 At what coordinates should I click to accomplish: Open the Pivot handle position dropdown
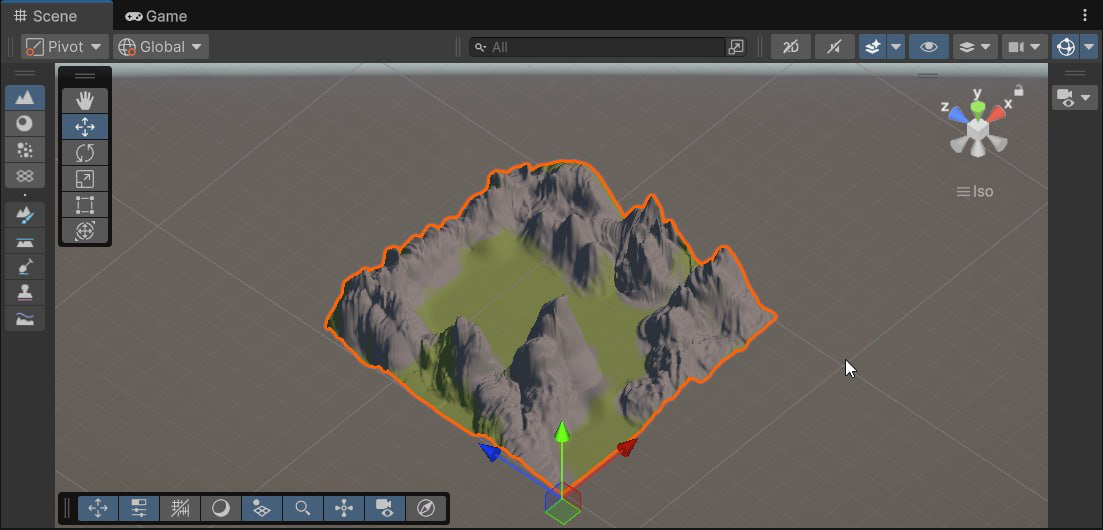(x=65, y=47)
